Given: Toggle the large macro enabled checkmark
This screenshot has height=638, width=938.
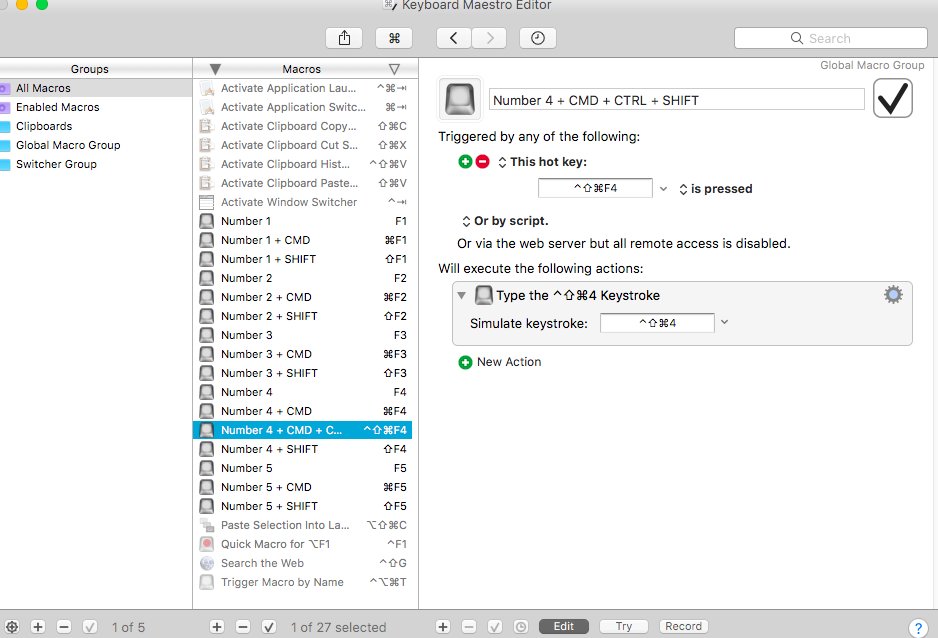Looking at the screenshot, I should (893, 98).
